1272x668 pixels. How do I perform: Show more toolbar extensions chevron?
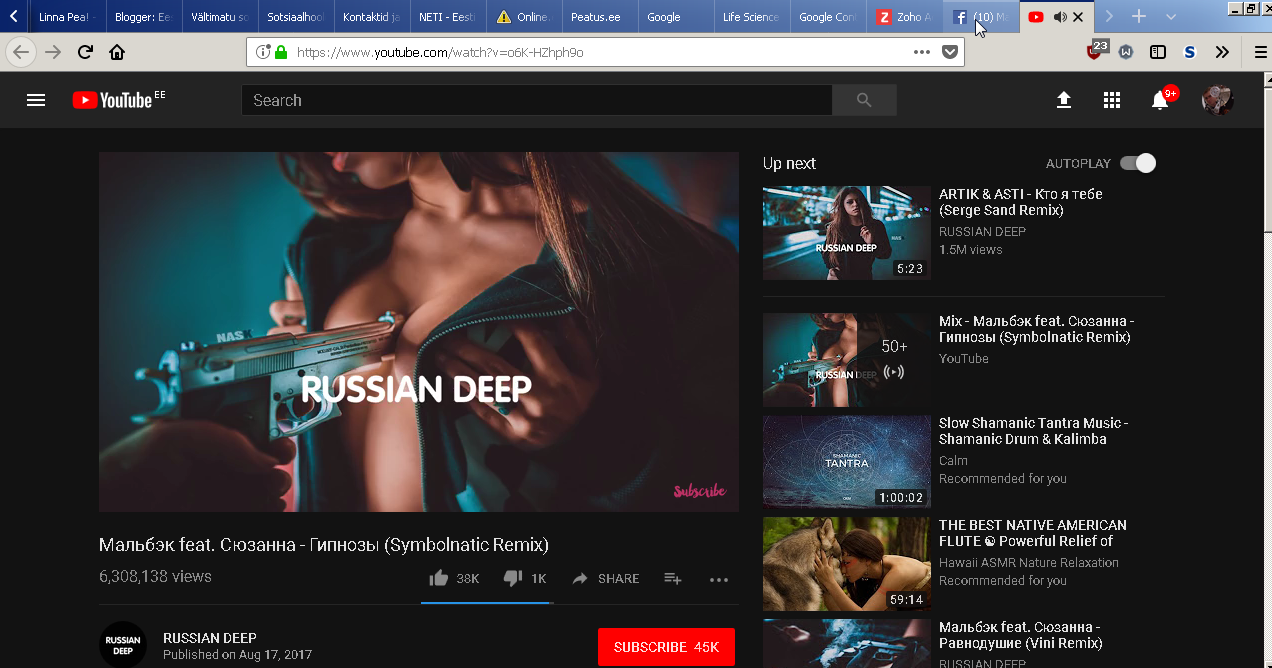1222,52
